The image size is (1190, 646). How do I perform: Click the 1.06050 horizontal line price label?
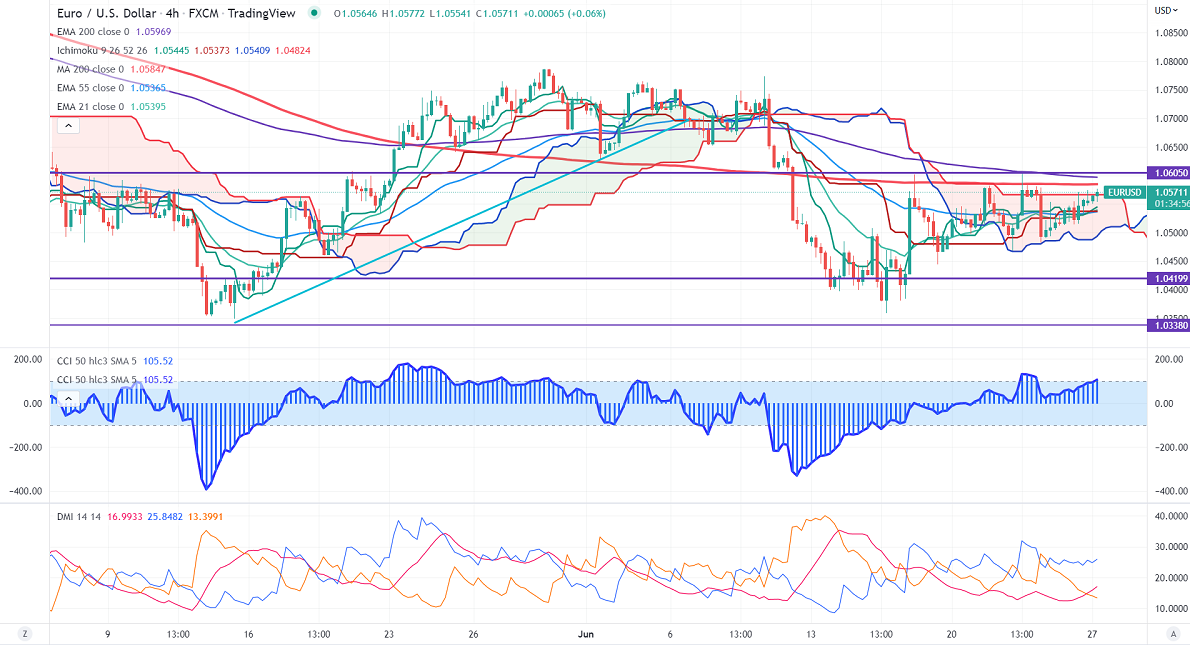tap(1171, 173)
